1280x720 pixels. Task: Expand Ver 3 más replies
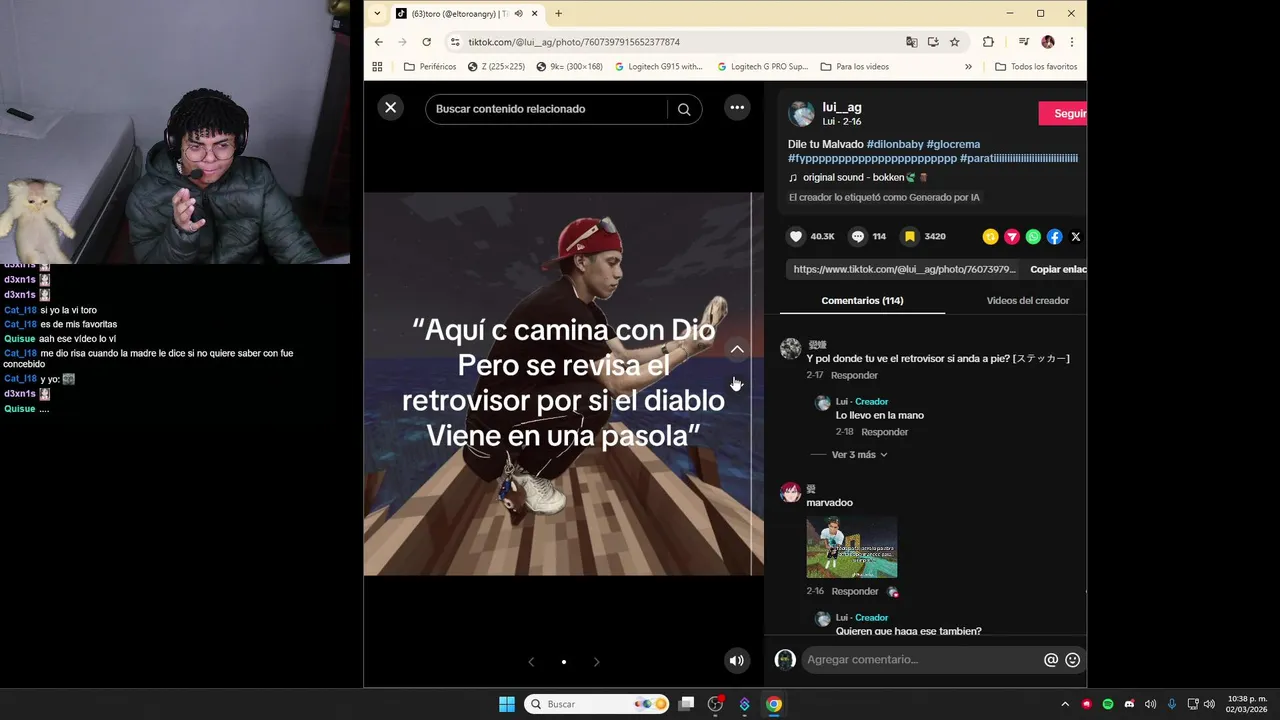pyautogui.click(x=859, y=455)
